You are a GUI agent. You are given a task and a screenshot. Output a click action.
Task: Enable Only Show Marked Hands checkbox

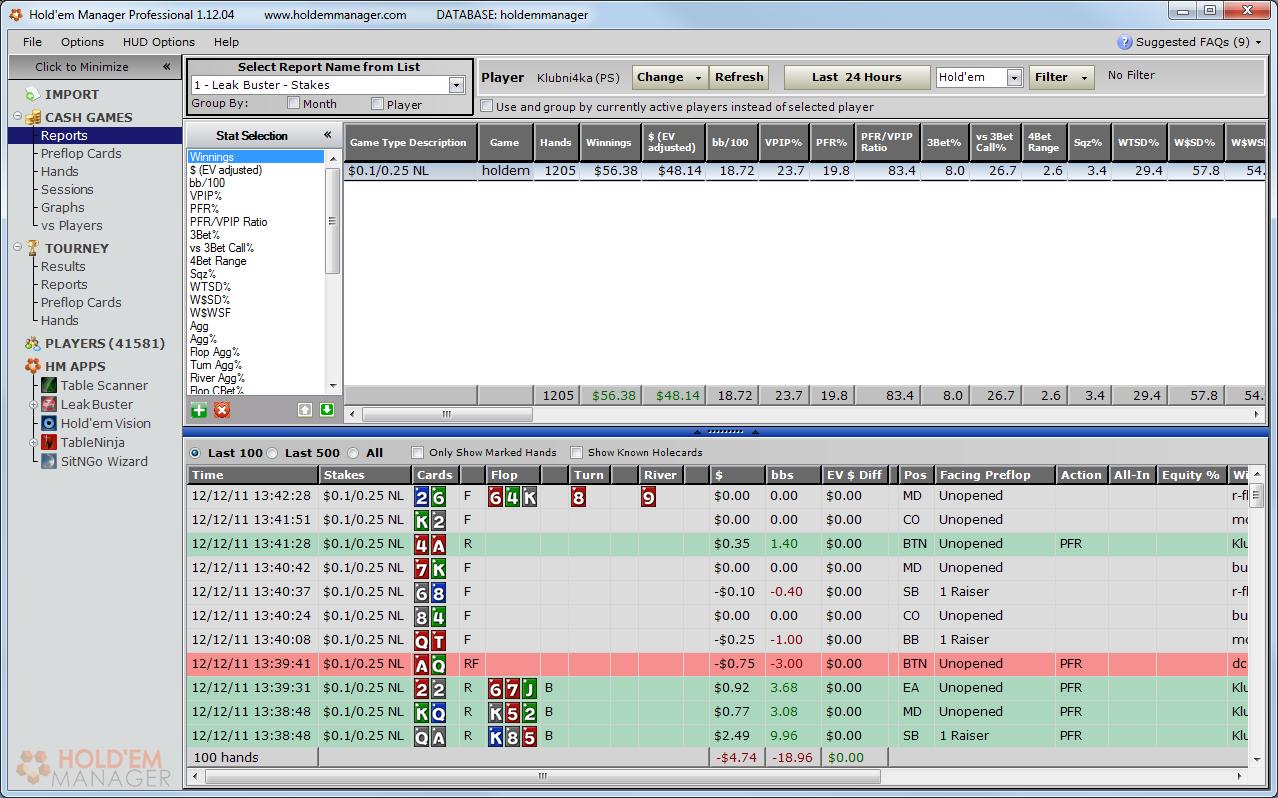point(418,453)
